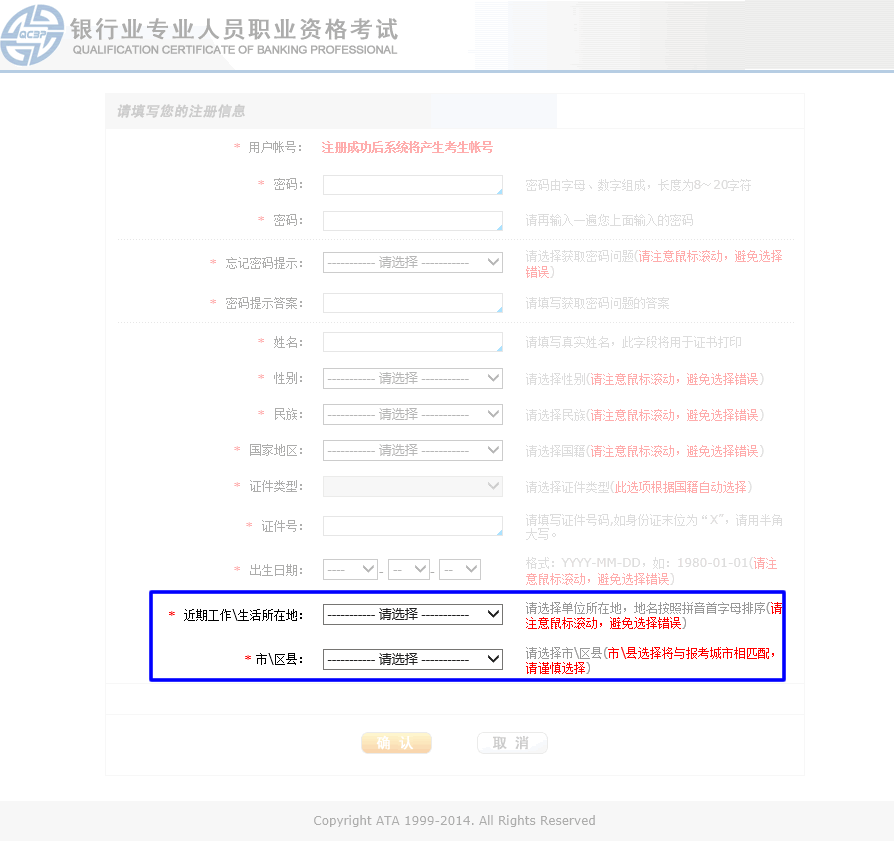
Task: Click the 姓名 name input field
Action: [x=412, y=341]
